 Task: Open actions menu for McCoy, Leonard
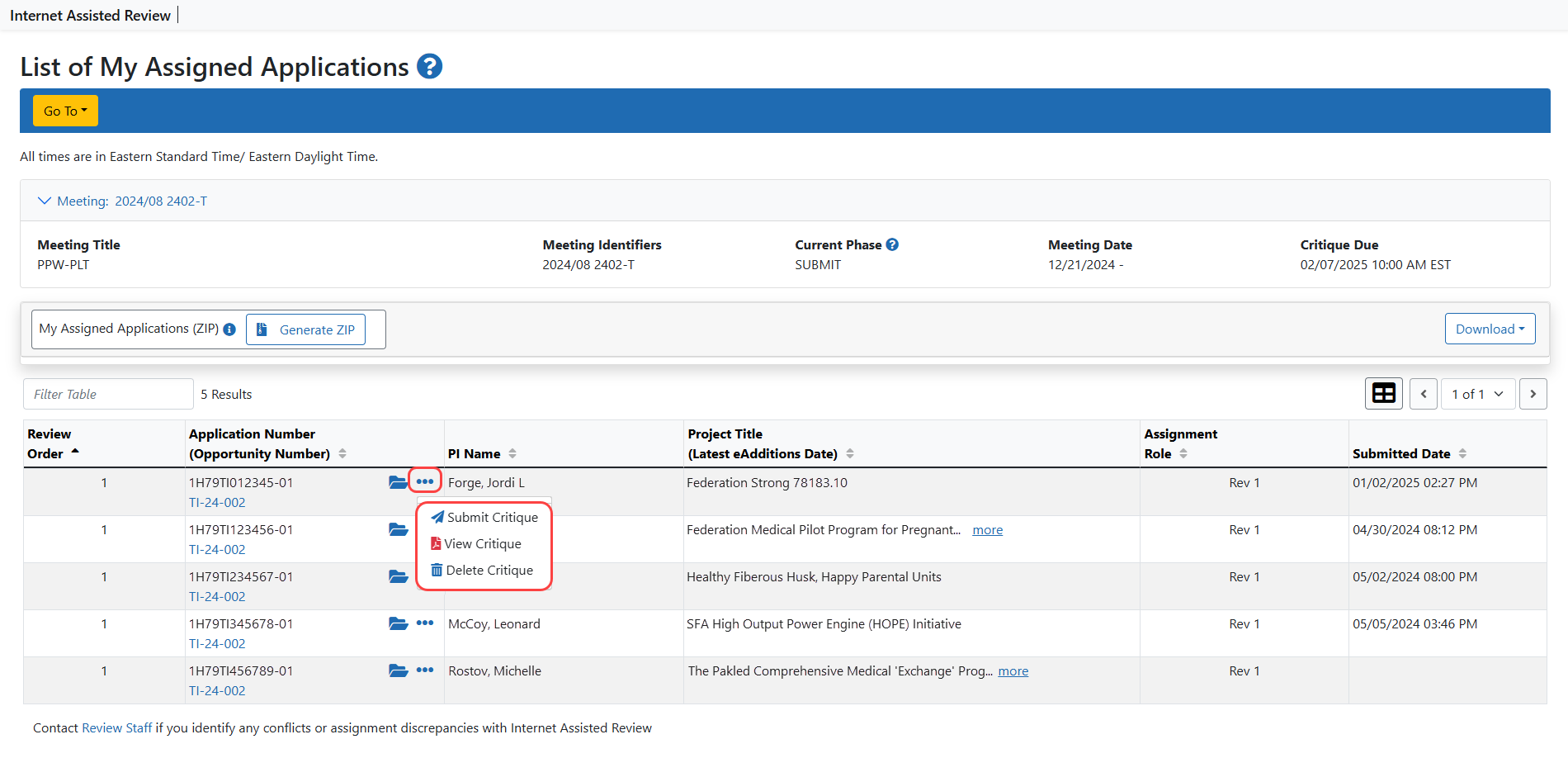425,623
